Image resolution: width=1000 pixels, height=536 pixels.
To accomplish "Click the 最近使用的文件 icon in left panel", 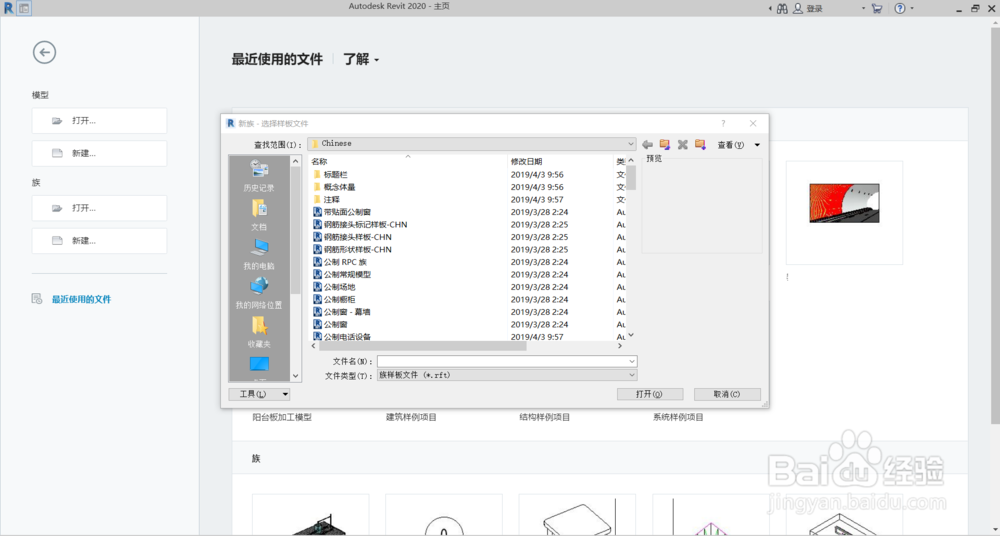I will coord(37,299).
